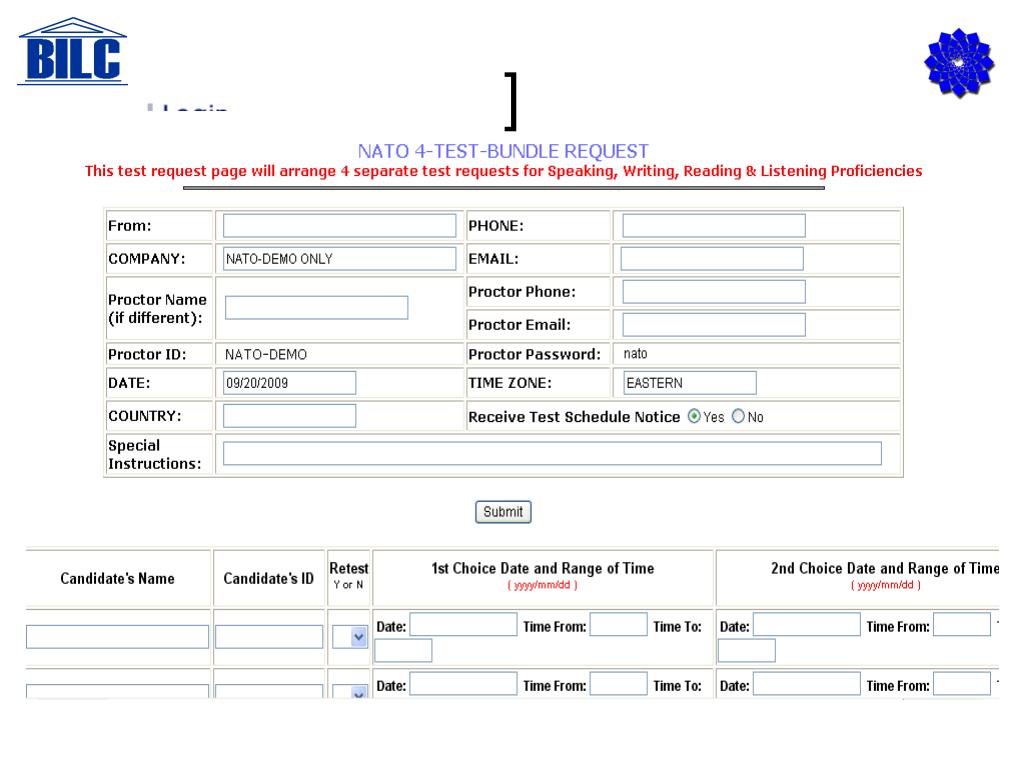Click the PHONE input field
The image size is (1024, 768).
[714, 226]
